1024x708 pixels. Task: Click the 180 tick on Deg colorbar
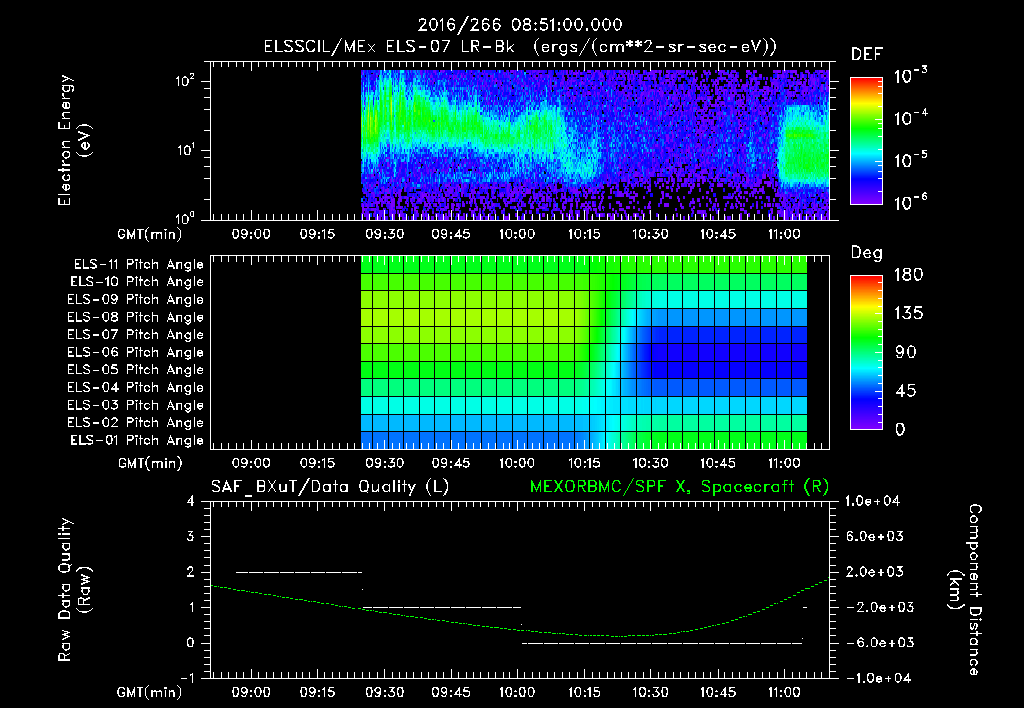[909, 274]
